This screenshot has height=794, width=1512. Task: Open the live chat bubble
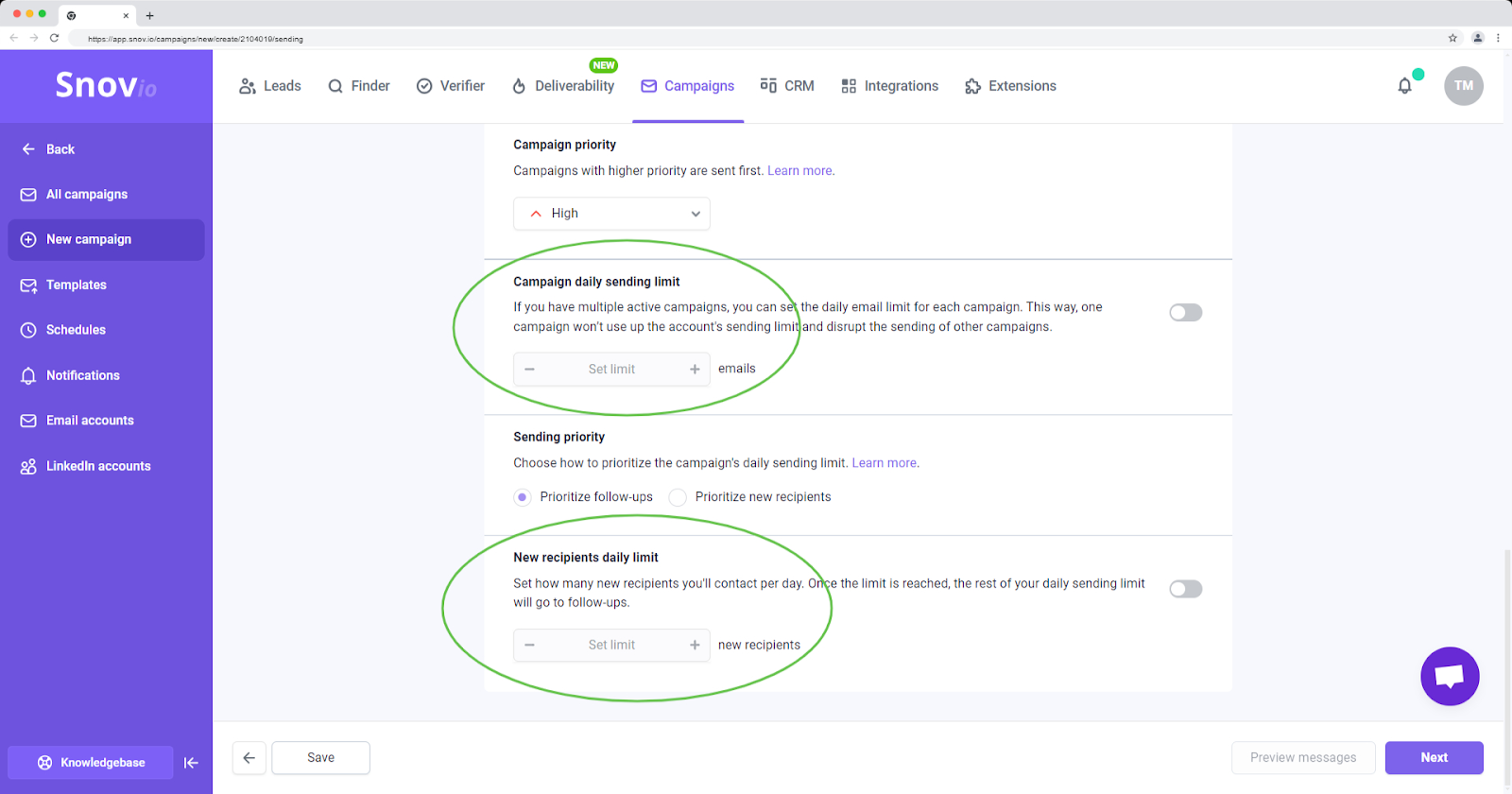1450,676
